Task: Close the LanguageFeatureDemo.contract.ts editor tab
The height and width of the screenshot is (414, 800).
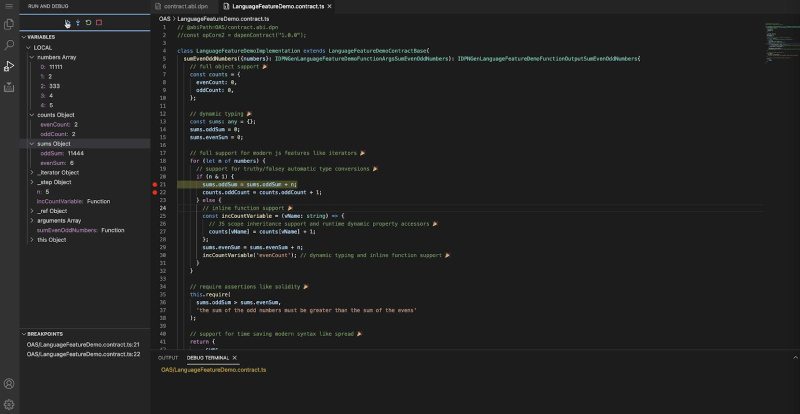Action: click(327, 6)
